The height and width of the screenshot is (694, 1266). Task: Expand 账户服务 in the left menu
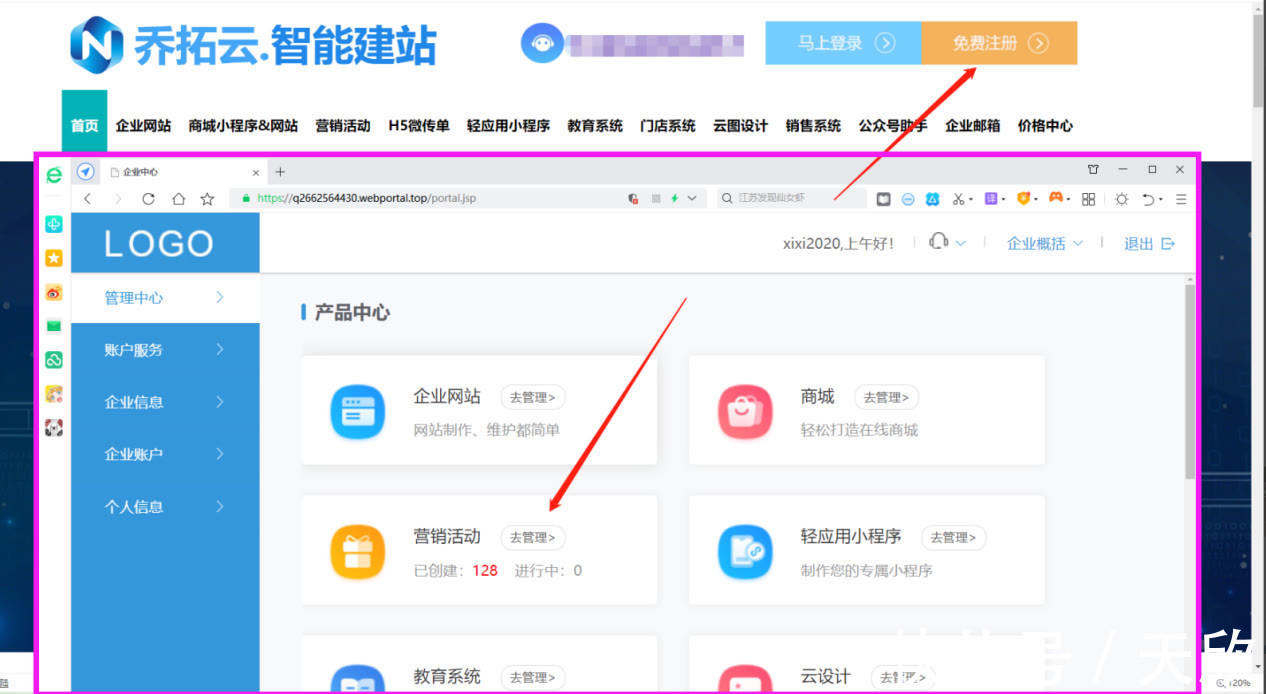point(165,350)
